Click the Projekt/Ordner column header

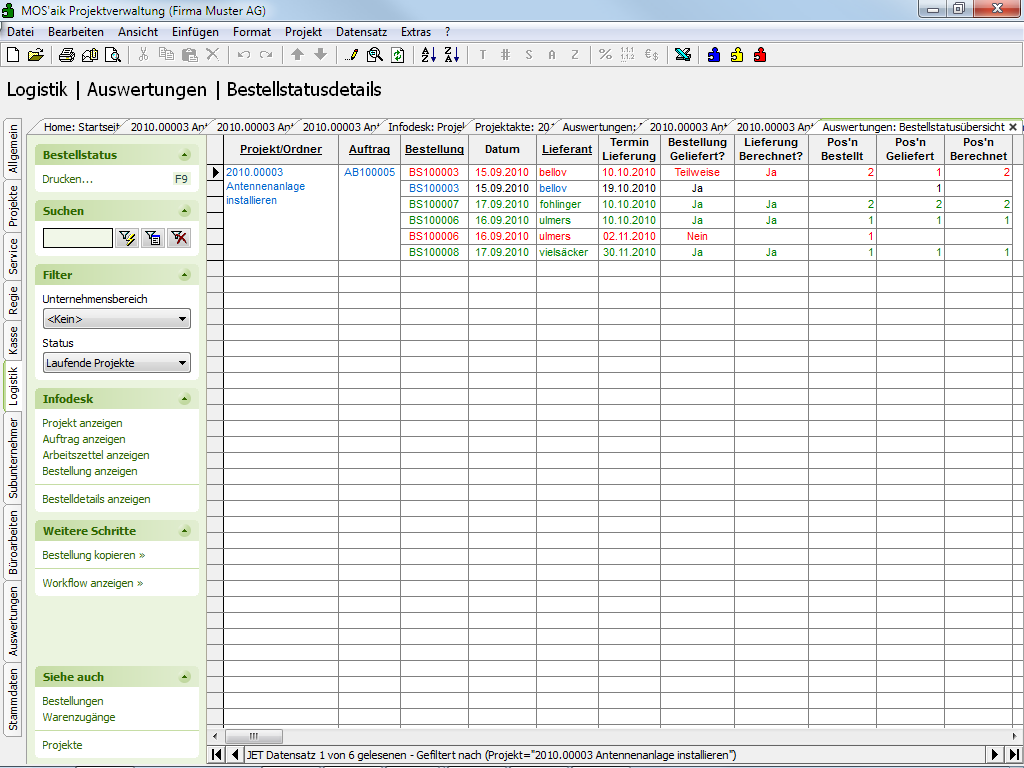281,150
